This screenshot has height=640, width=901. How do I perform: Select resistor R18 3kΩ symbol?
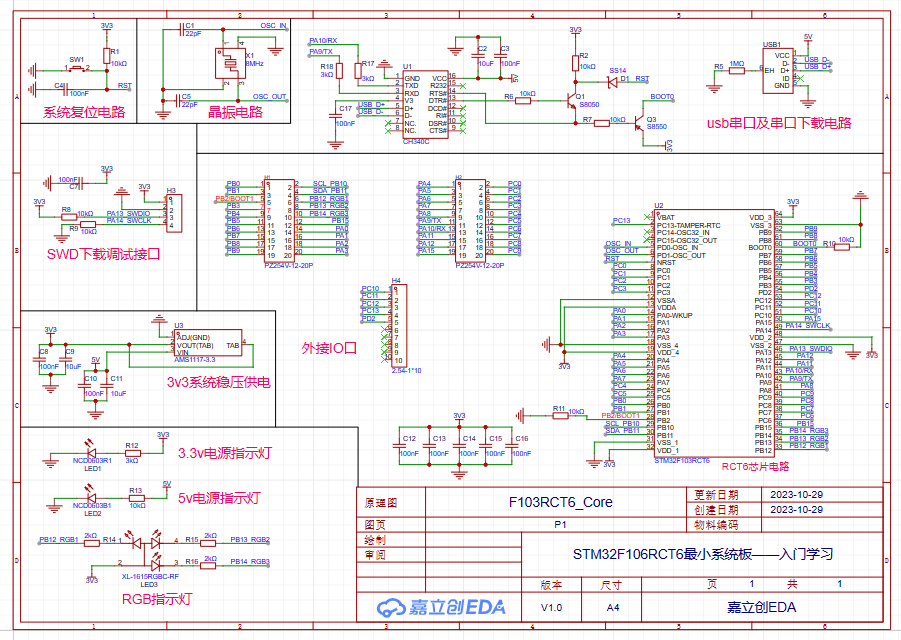point(340,71)
